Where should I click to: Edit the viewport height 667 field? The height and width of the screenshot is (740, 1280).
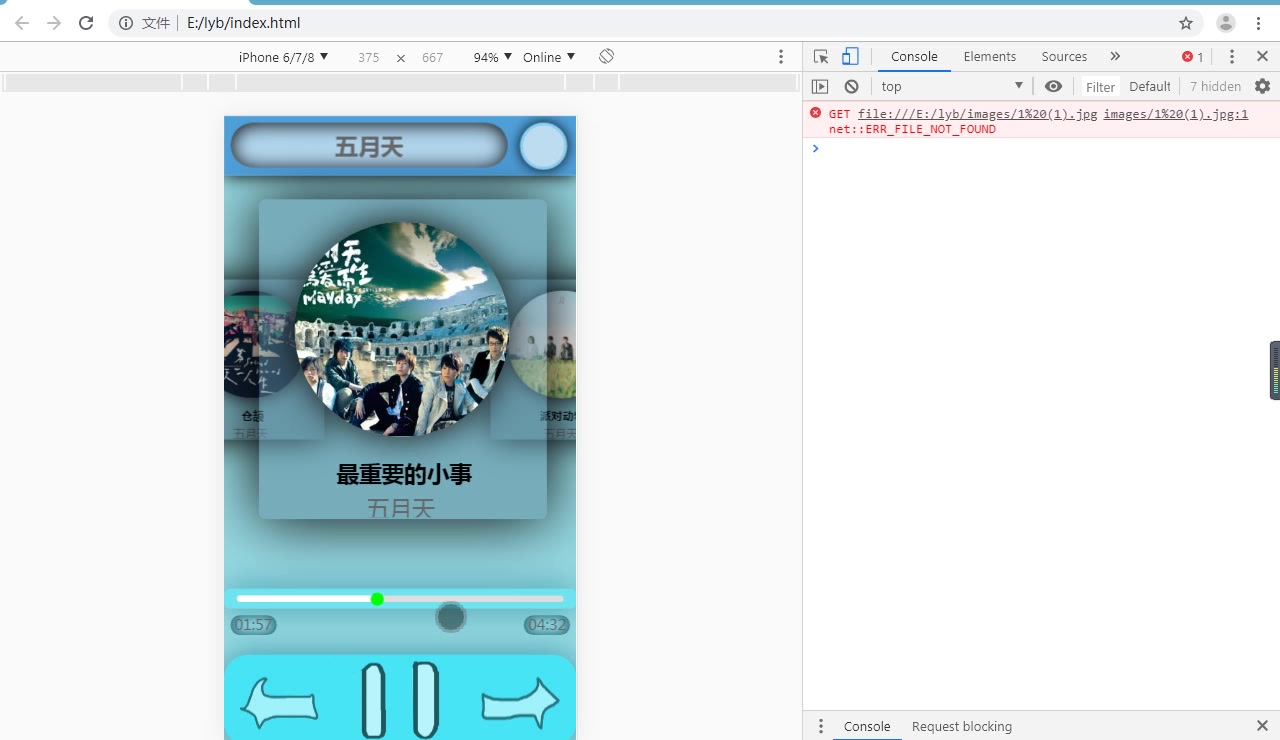(432, 57)
